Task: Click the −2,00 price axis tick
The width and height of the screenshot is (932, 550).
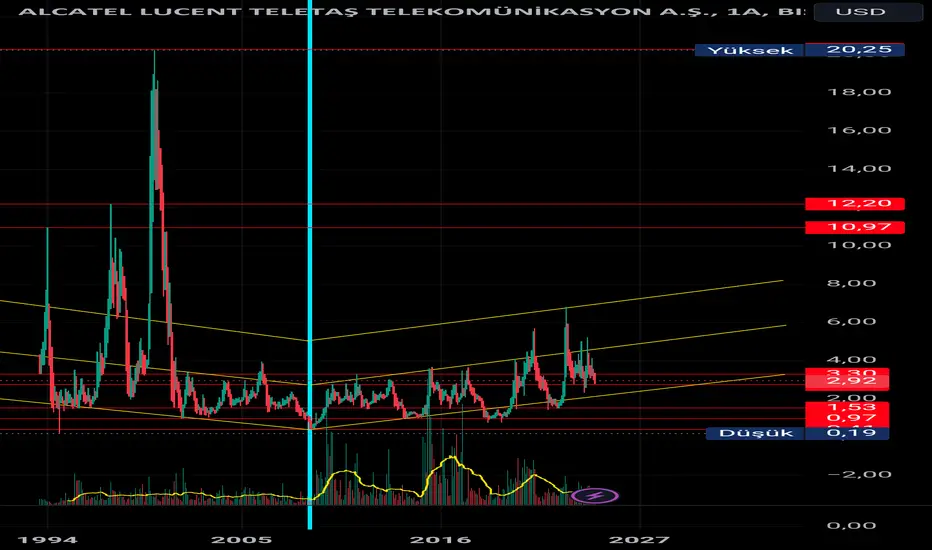Action: click(x=859, y=474)
